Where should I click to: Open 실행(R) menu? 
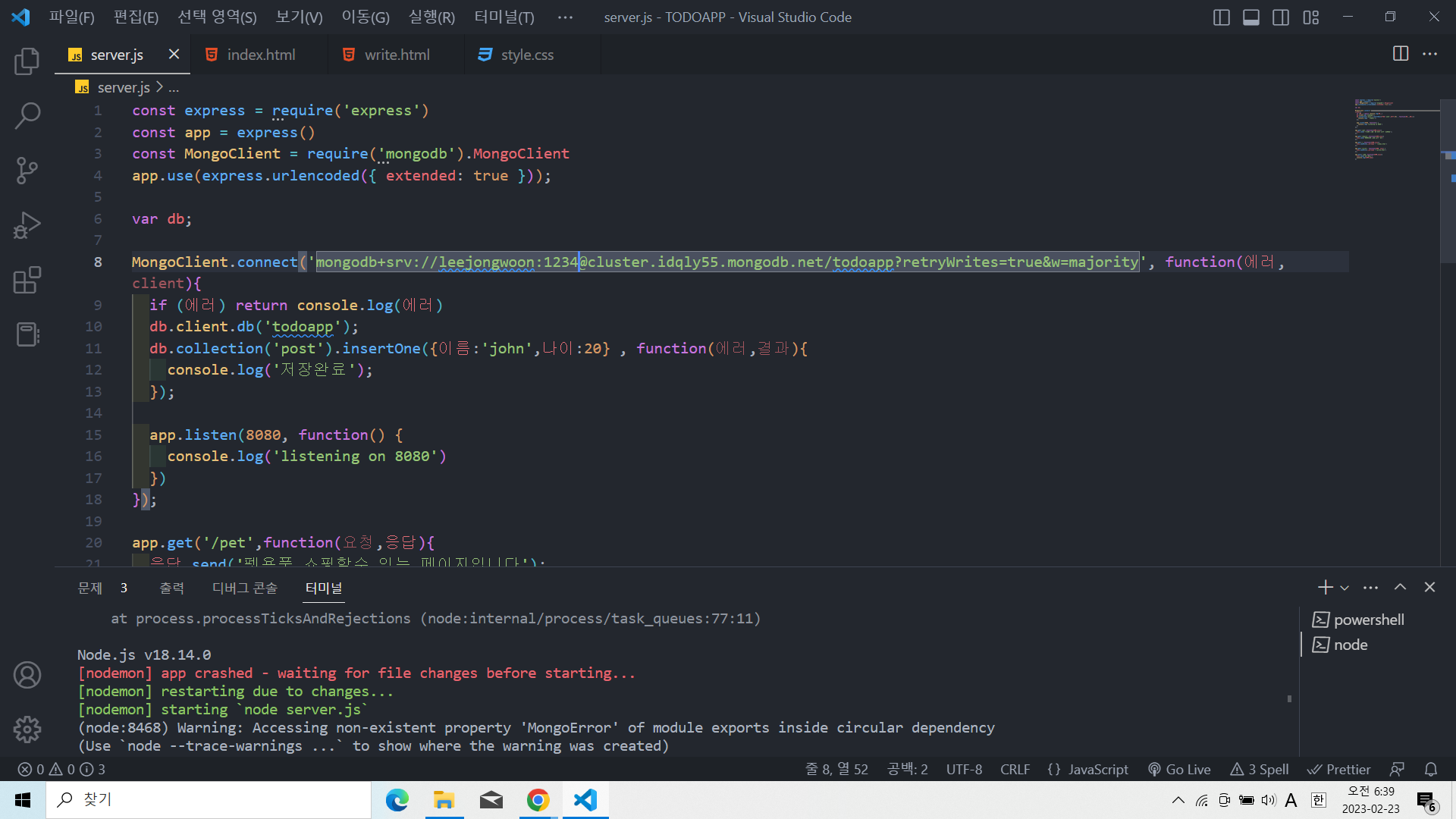(x=431, y=17)
